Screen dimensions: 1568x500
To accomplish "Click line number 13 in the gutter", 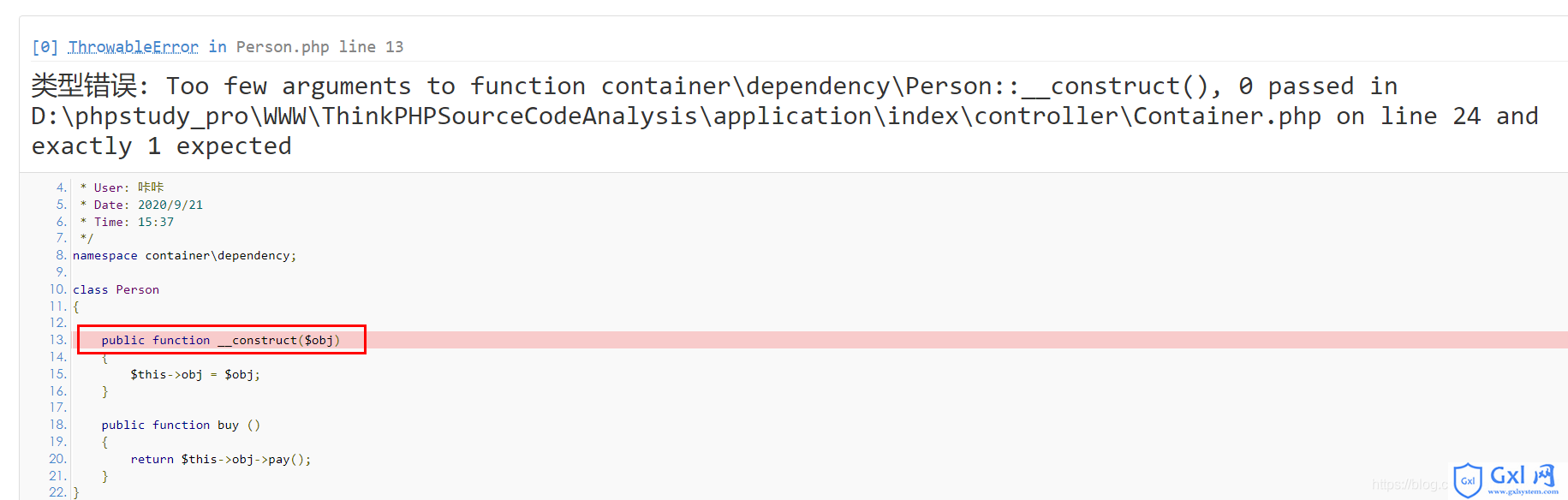I will pyautogui.click(x=58, y=340).
